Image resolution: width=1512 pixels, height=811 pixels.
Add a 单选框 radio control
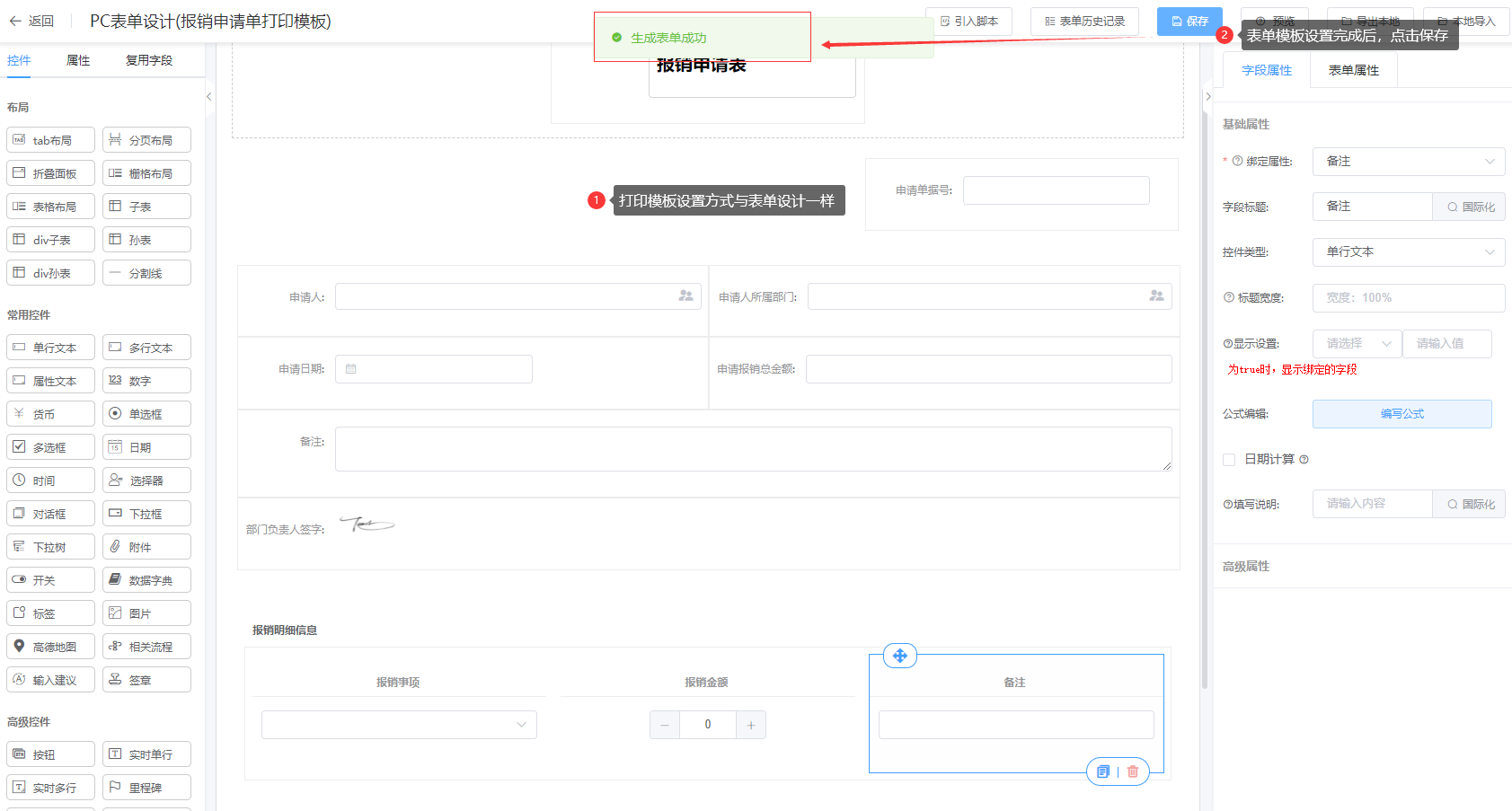146,414
